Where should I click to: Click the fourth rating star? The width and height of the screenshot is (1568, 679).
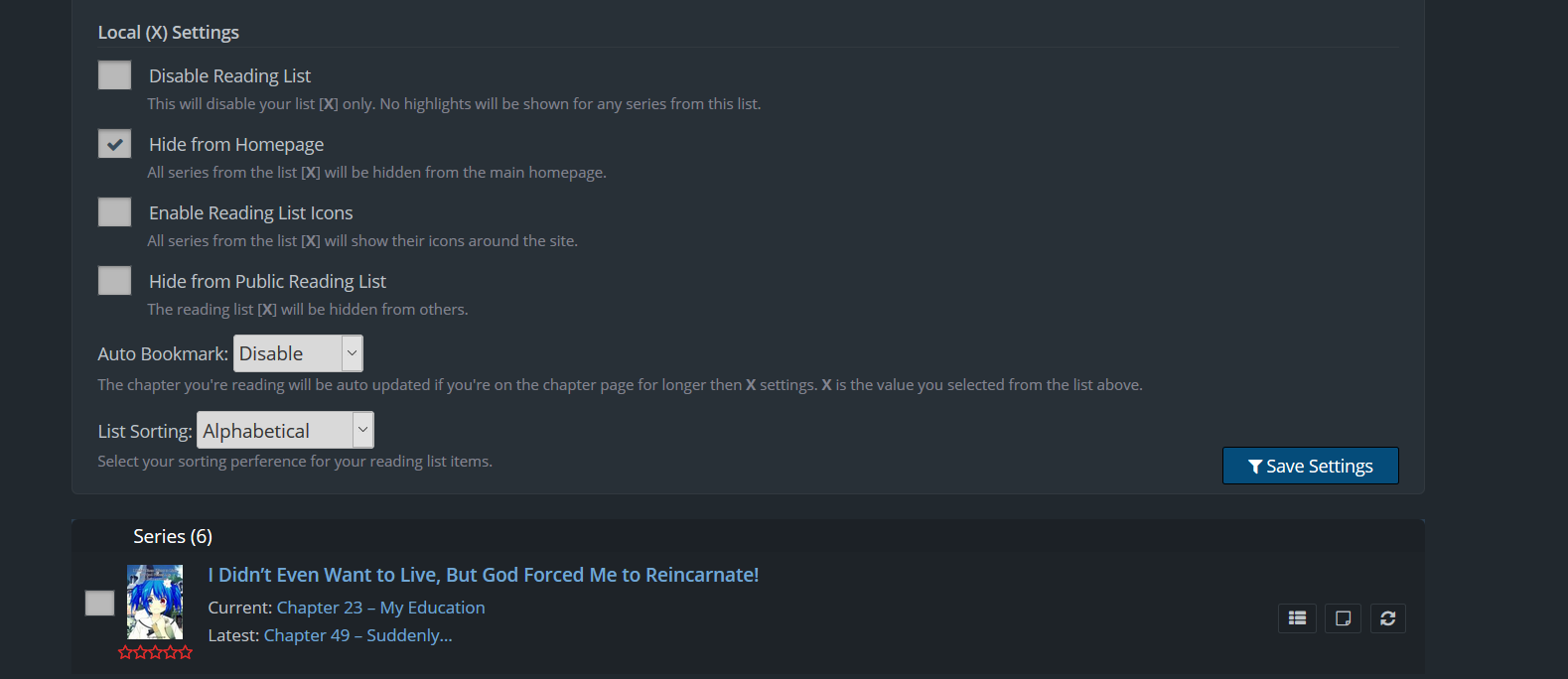[170, 652]
